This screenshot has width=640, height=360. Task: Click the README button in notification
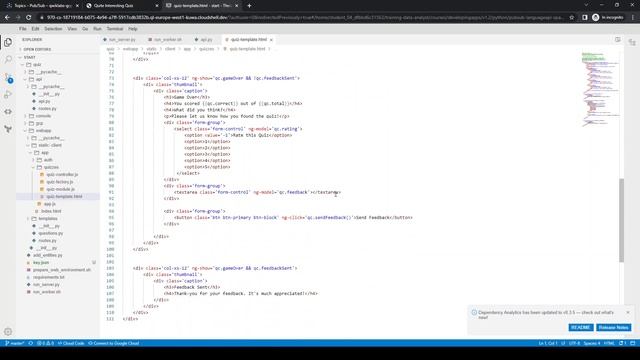coord(581,327)
